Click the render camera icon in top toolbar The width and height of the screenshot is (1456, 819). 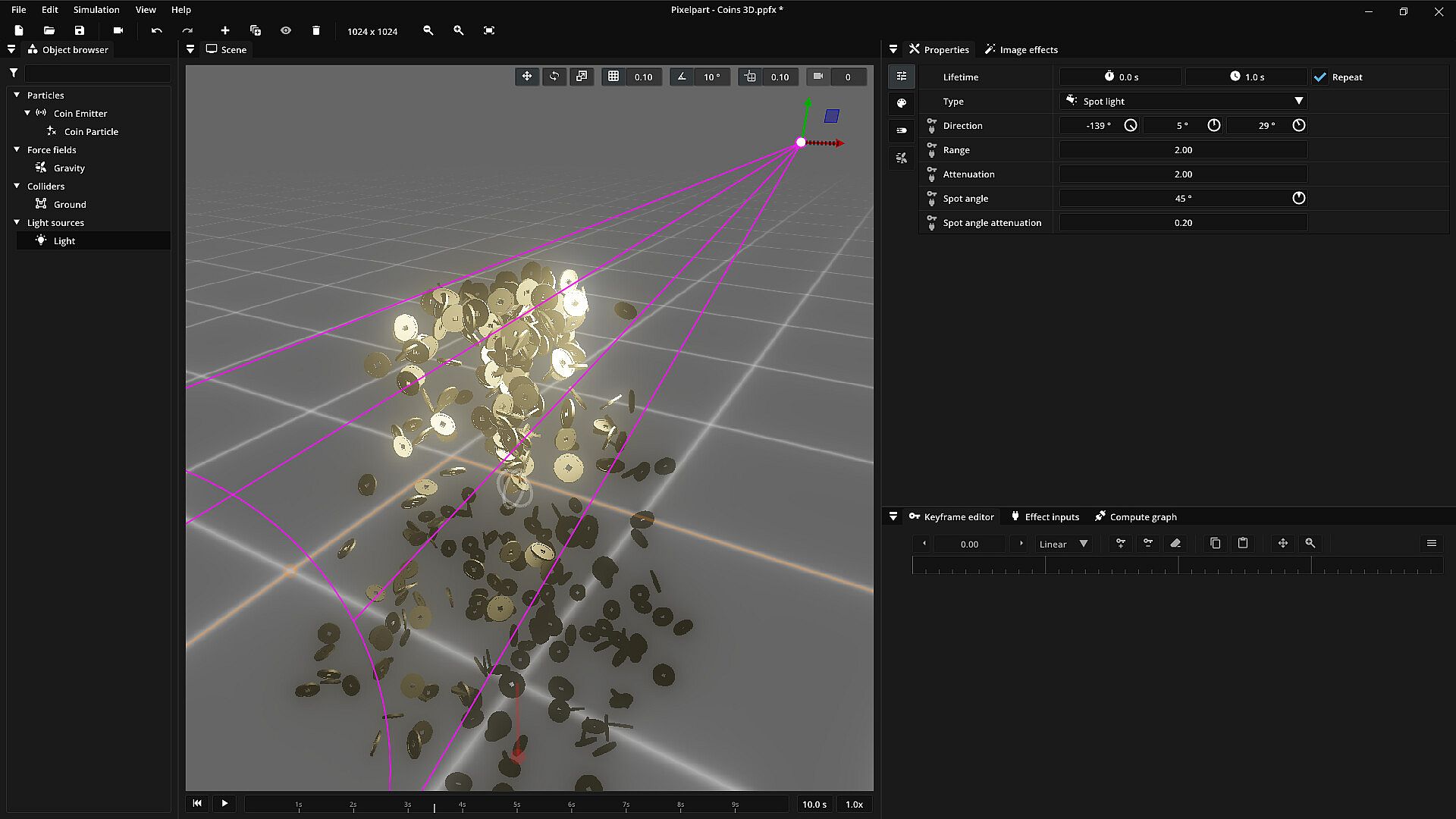(118, 30)
